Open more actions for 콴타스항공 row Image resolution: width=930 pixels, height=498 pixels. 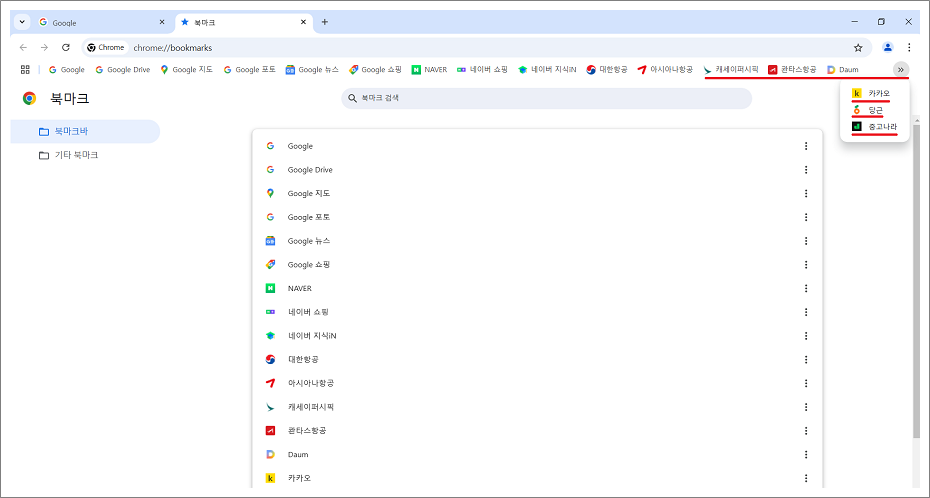tap(805, 430)
